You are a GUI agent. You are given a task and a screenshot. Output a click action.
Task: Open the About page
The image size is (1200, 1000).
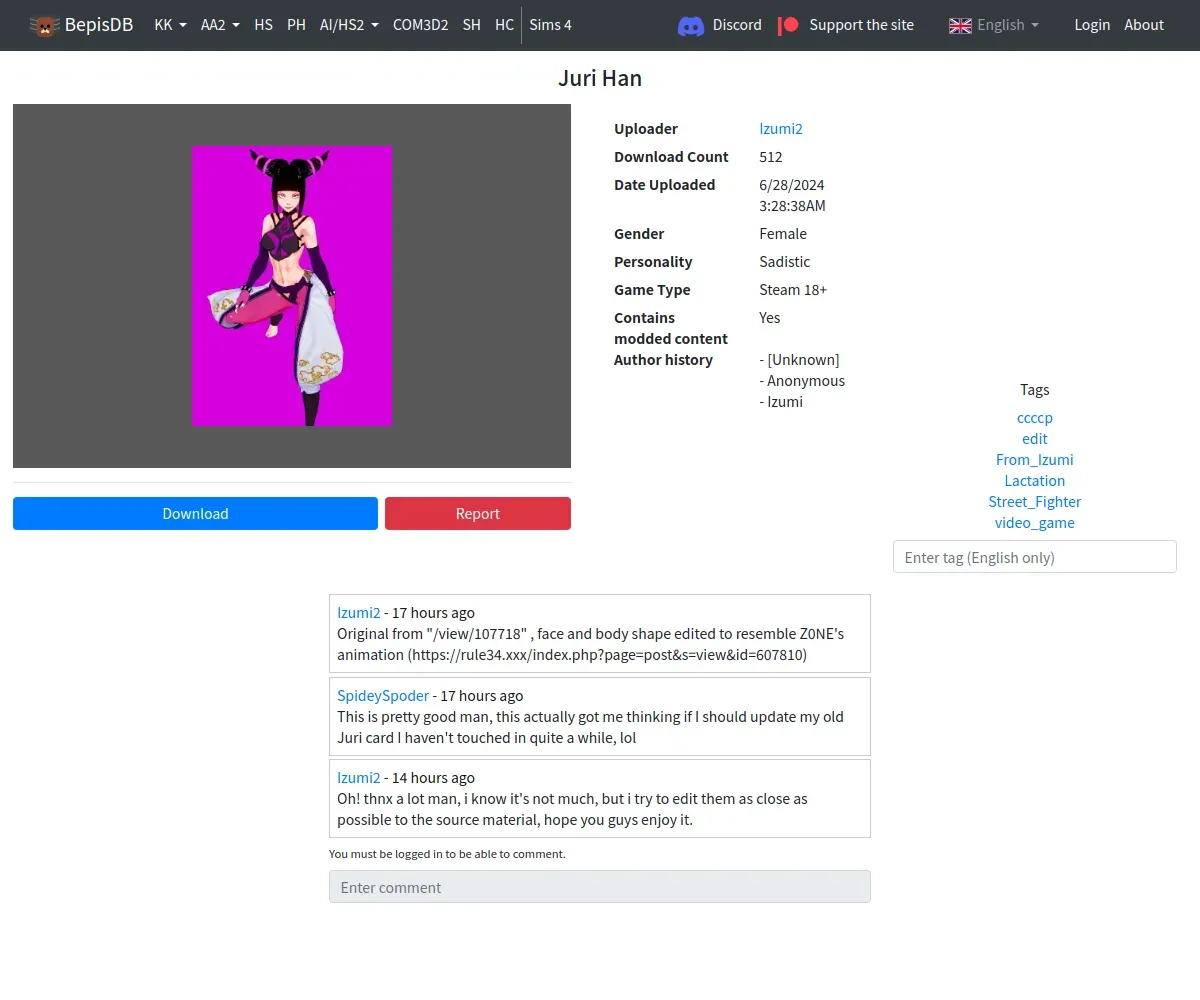(1144, 25)
